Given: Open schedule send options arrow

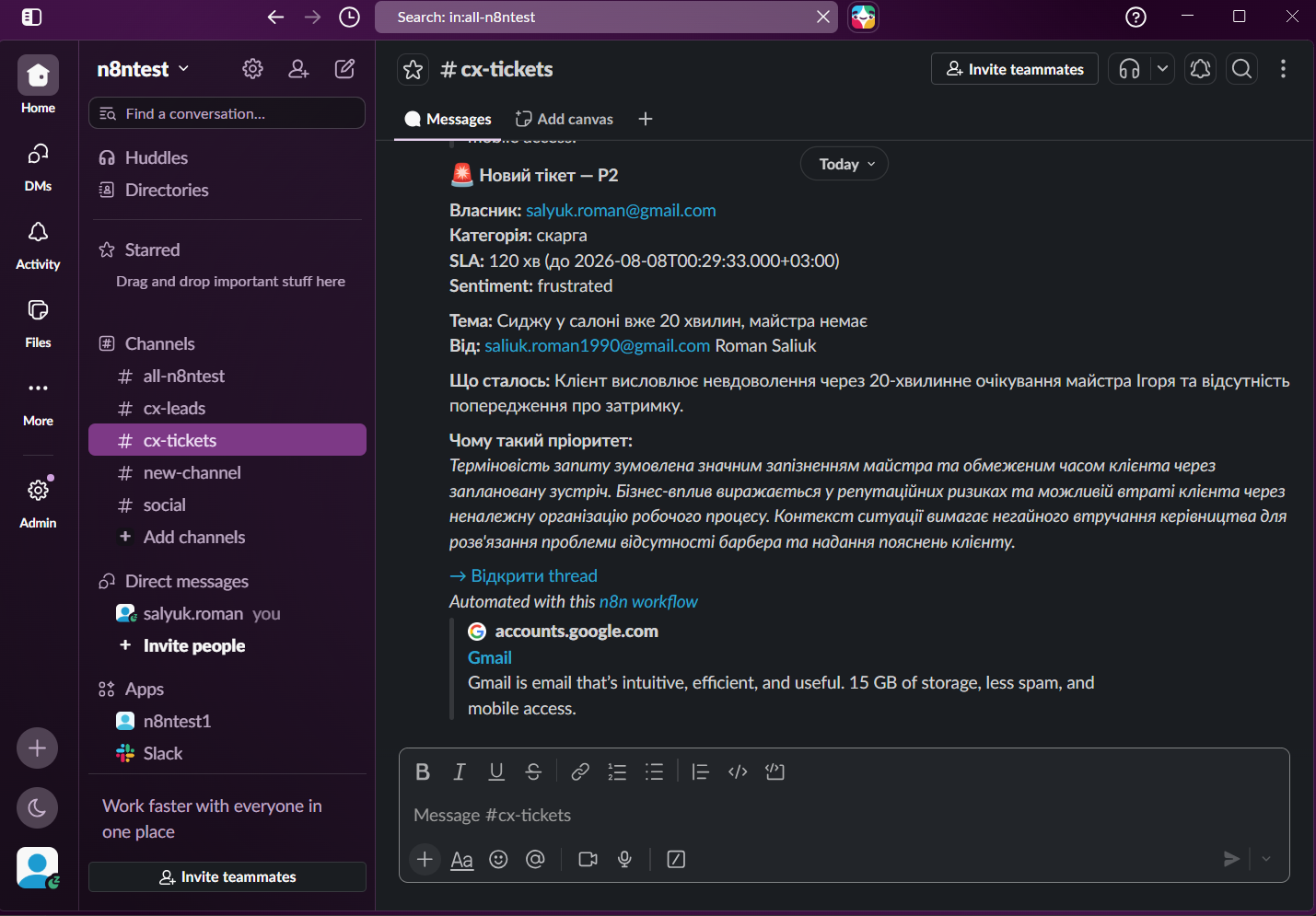Looking at the screenshot, I should [x=1266, y=859].
